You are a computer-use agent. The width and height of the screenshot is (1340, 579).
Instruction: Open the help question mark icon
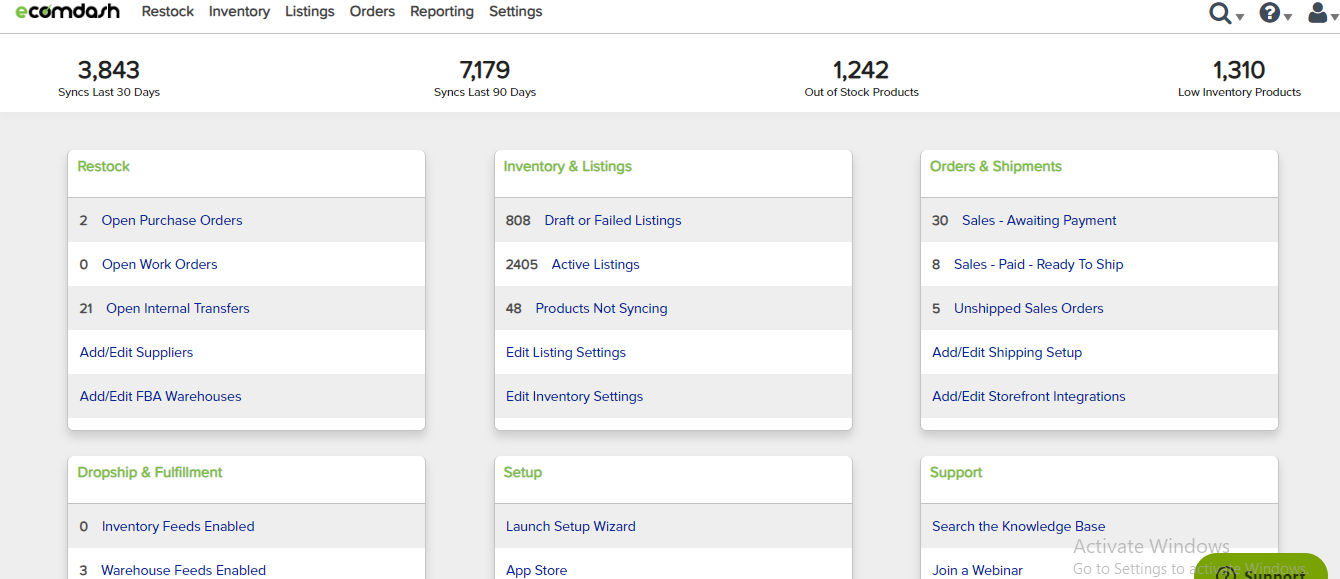[1270, 13]
